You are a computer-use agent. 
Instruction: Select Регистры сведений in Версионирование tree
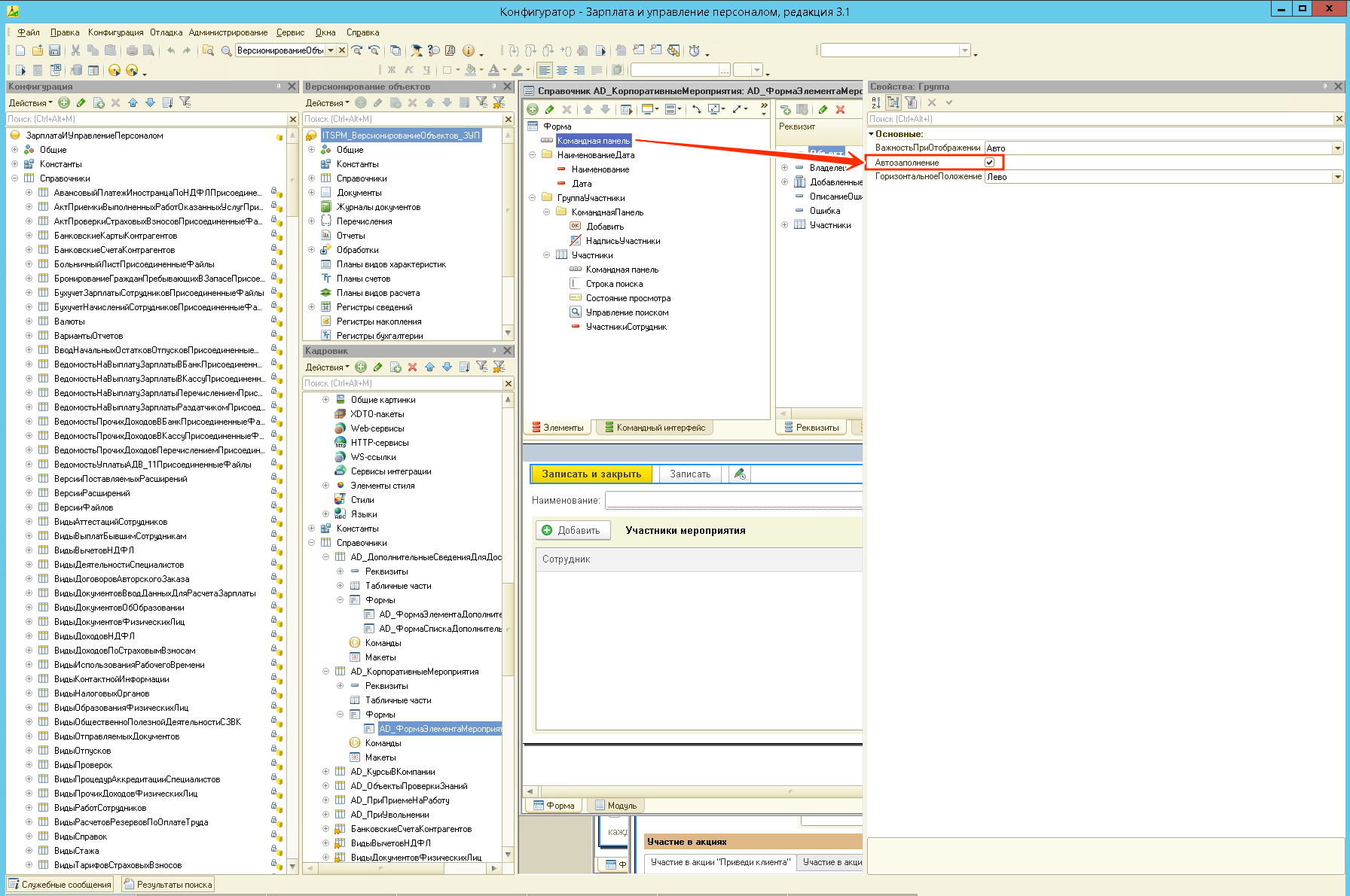coord(374,307)
